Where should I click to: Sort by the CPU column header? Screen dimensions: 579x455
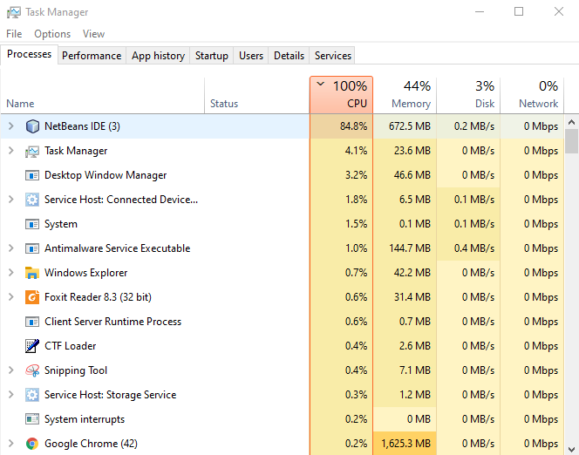341,95
